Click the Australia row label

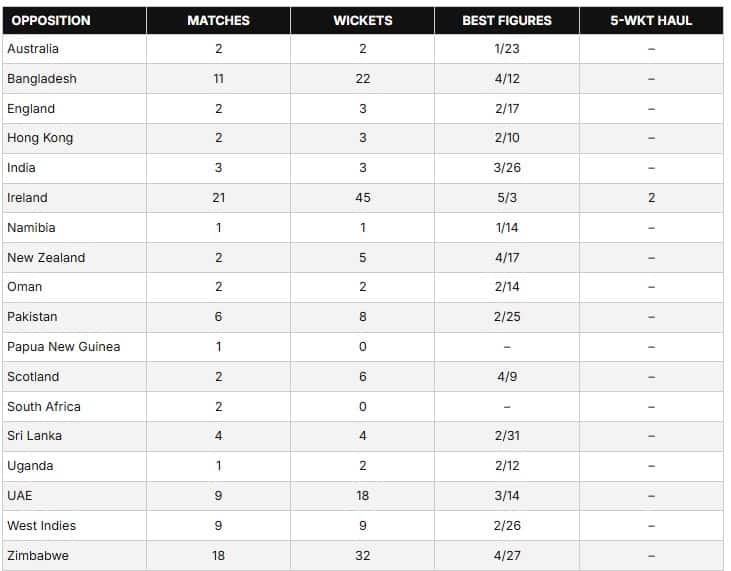click(33, 49)
